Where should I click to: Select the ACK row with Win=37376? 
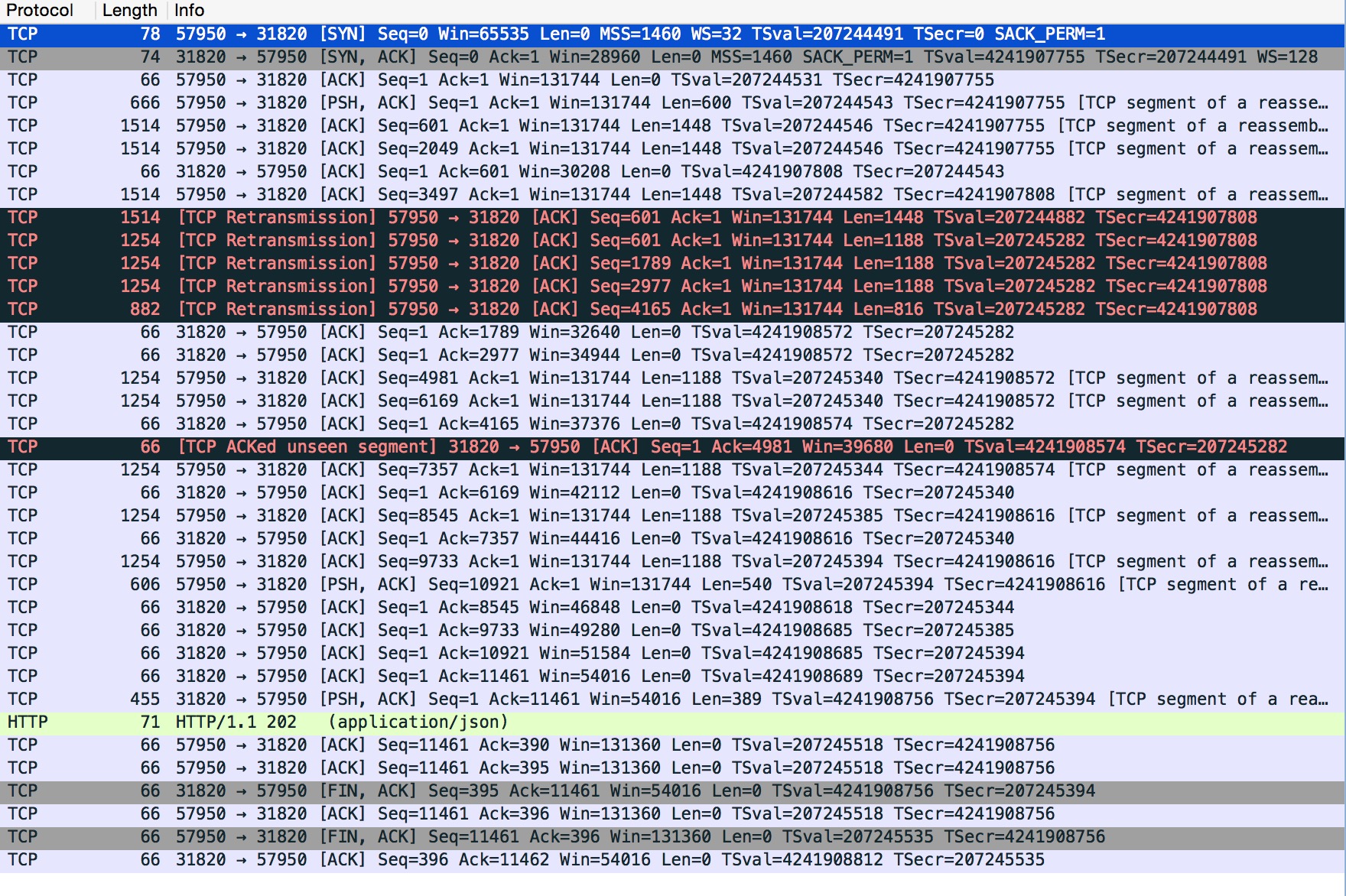click(459, 424)
